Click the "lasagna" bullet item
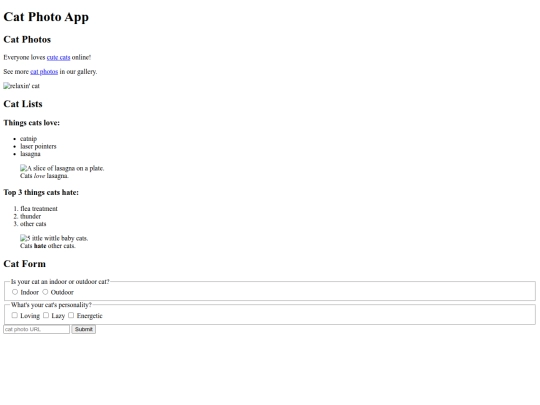The width and height of the screenshot is (540, 405). tap(30, 154)
